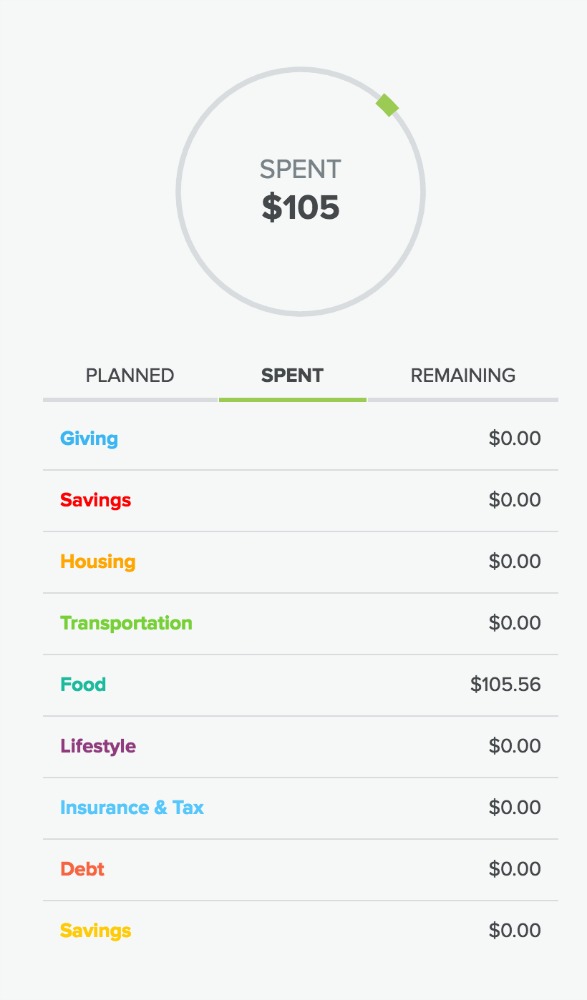Image resolution: width=587 pixels, height=1000 pixels.
Task: Click the $0.00 amount beside Giving
Action: point(516,438)
